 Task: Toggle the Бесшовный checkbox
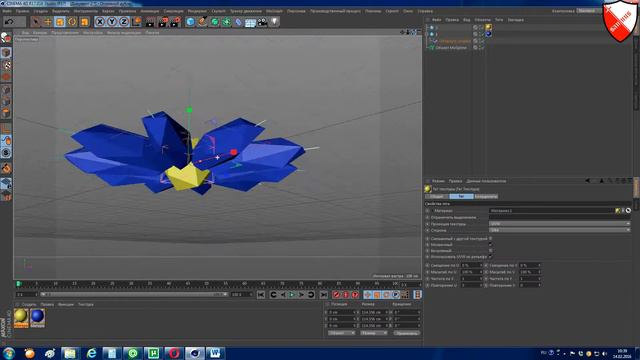[x=490, y=251]
